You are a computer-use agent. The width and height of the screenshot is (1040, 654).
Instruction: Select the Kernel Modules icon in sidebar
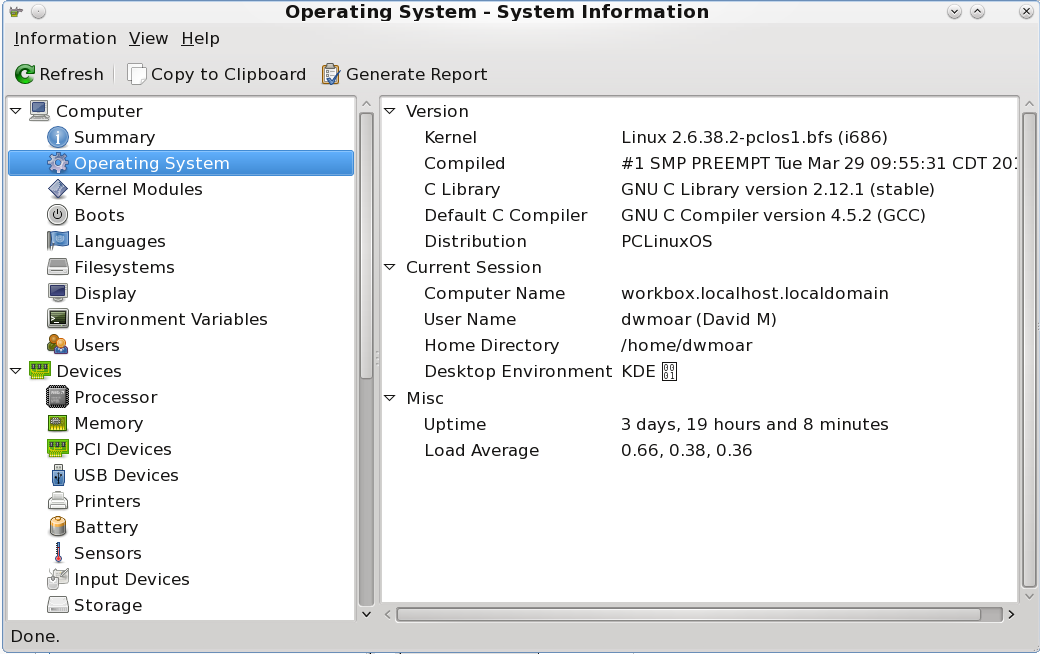click(58, 189)
